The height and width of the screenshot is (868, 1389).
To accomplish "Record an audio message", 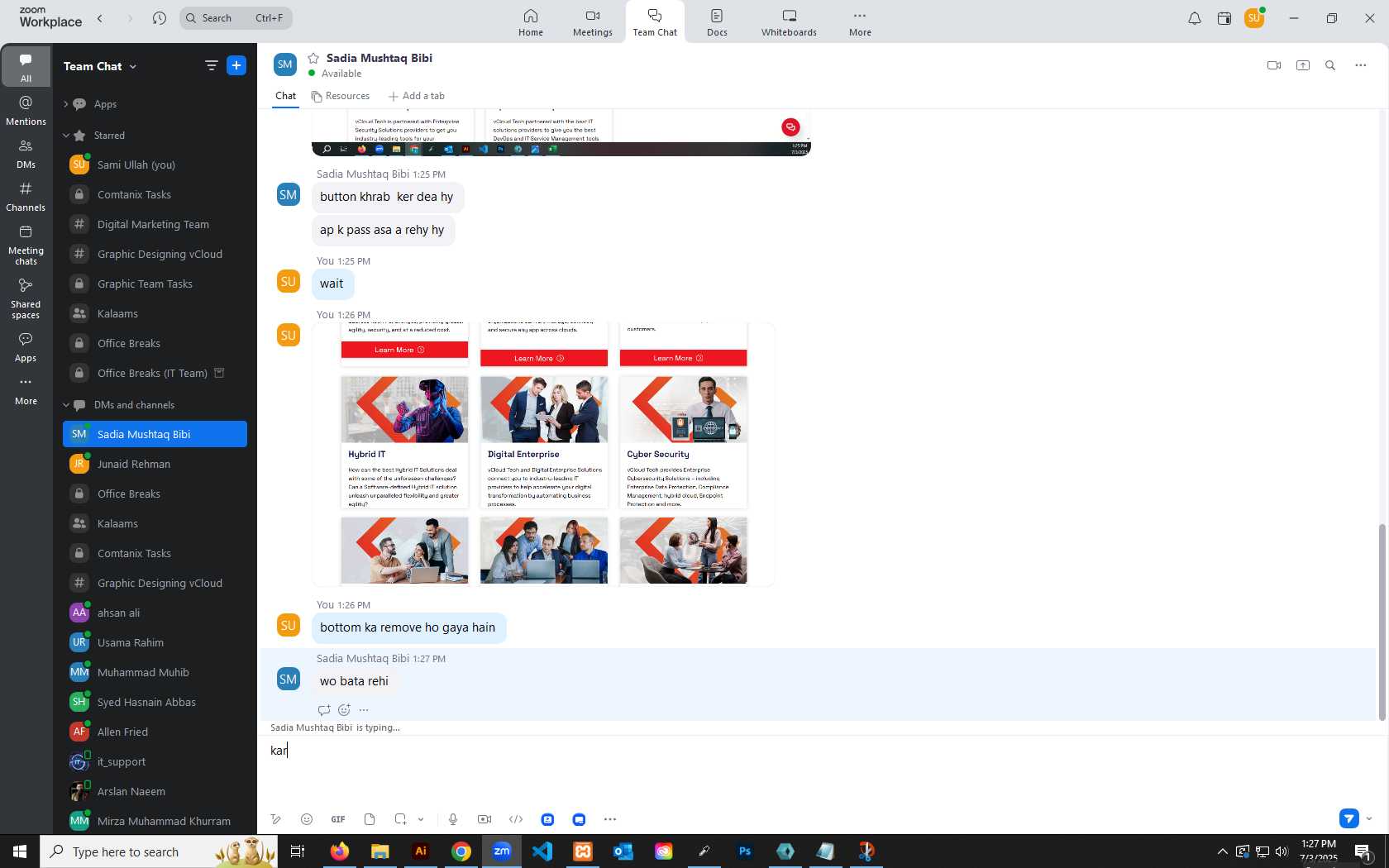I will point(453,819).
